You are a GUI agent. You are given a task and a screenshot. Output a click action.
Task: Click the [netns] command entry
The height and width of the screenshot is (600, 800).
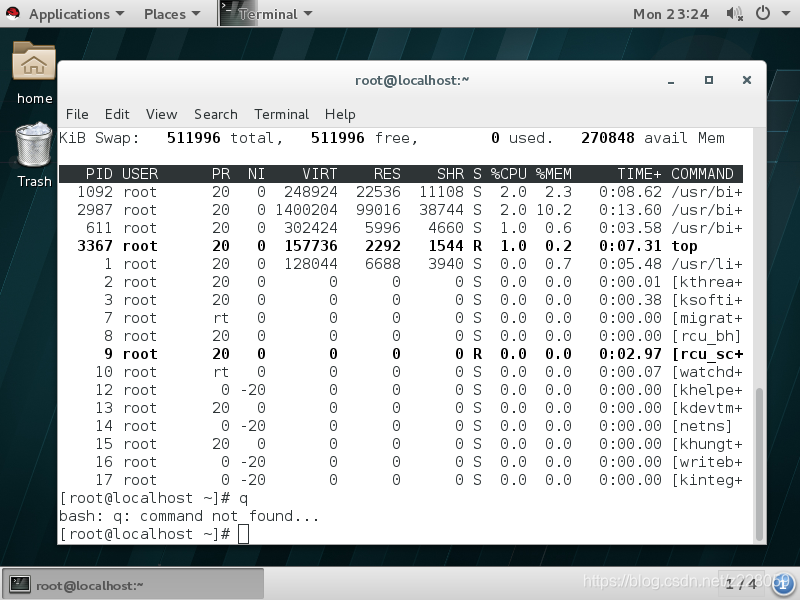point(702,426)
